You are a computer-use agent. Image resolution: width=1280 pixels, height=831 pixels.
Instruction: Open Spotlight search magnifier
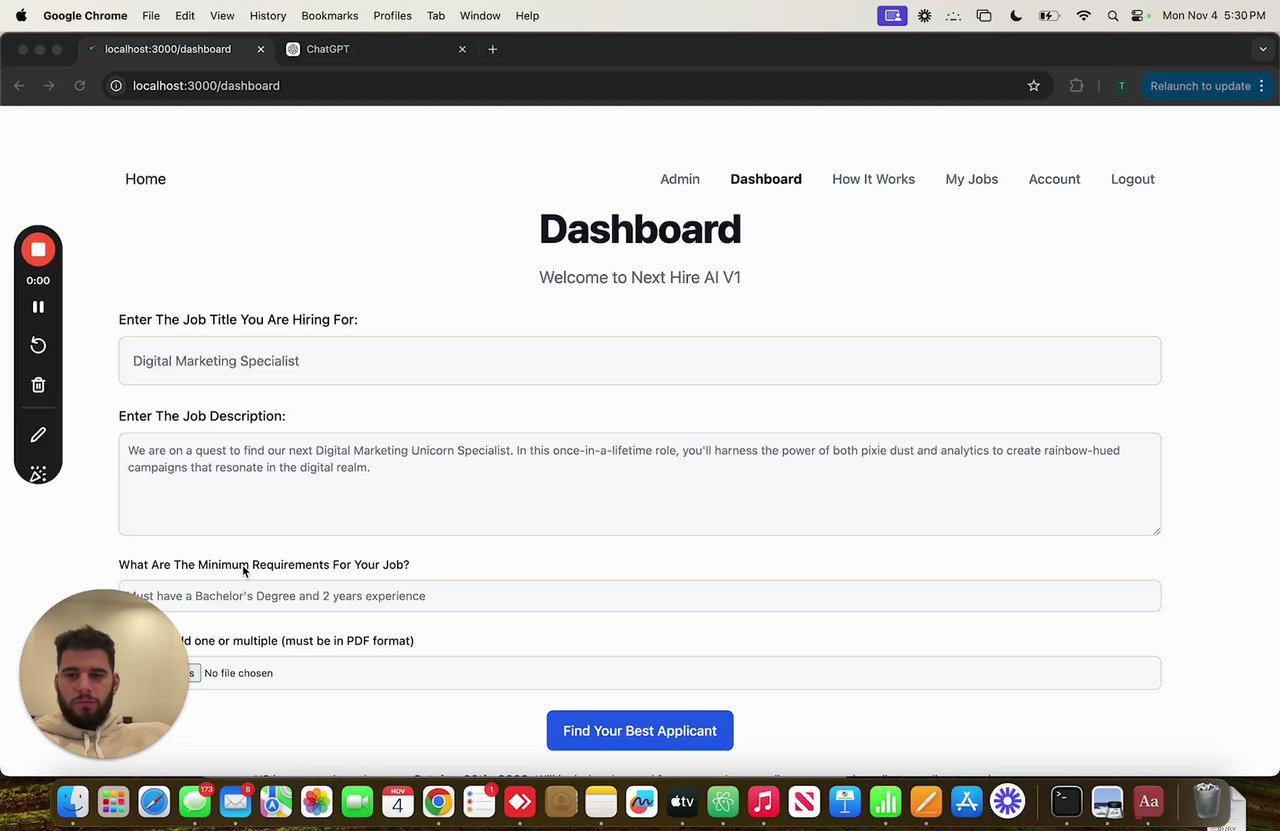[x=1113, y=16]
